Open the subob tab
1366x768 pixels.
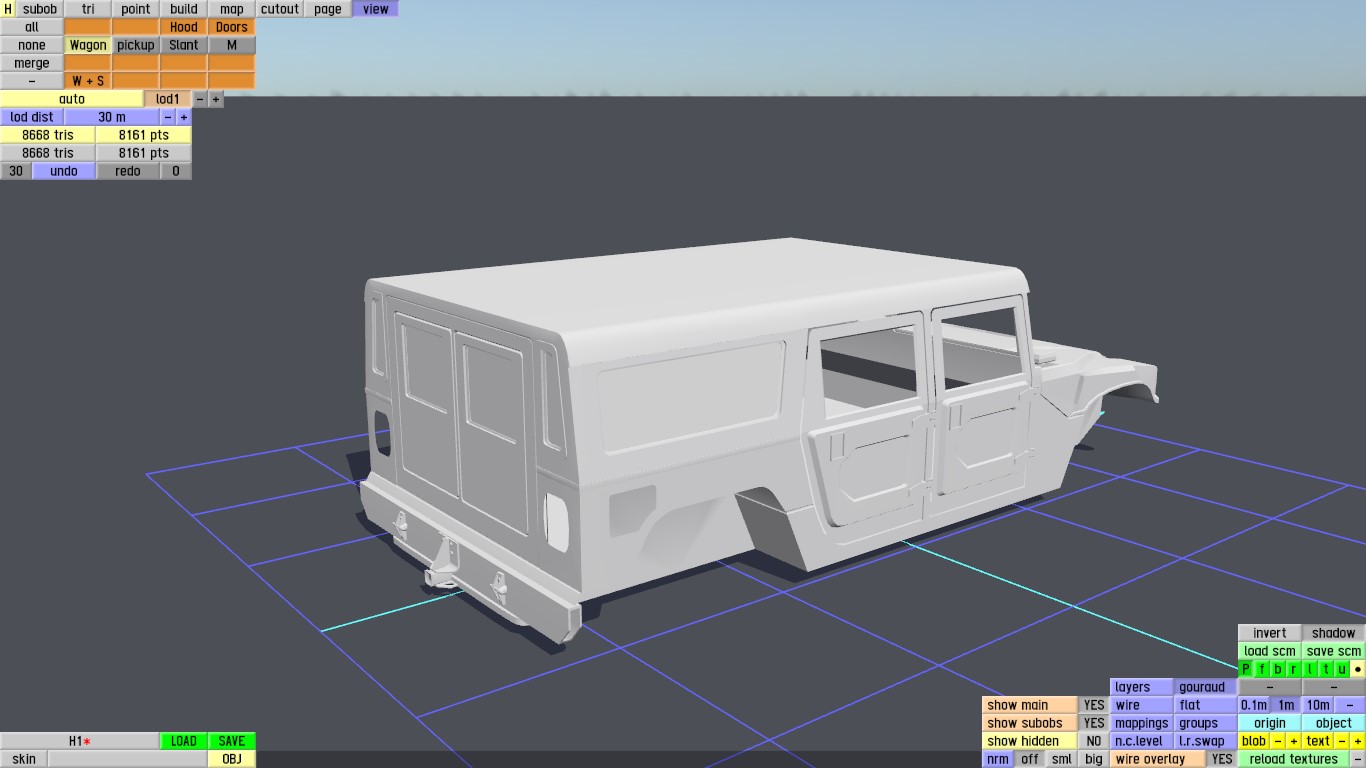[40, 9]
